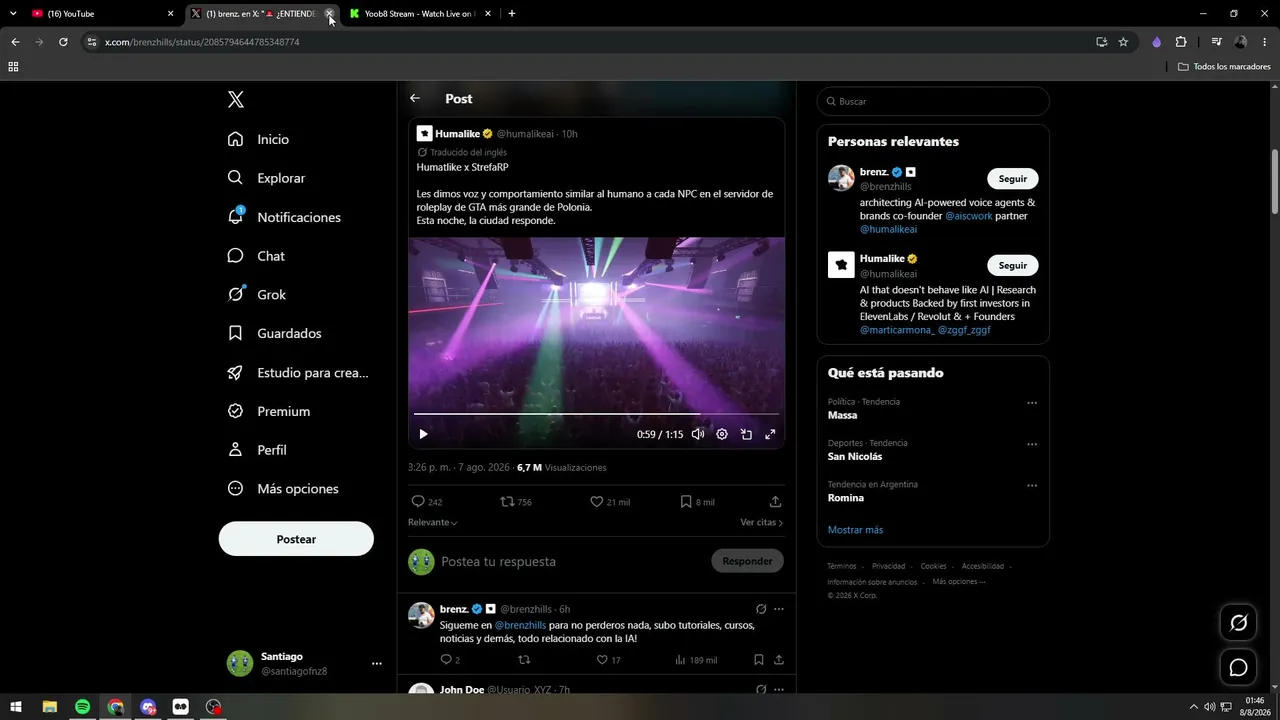1280x720 pixels.
Task: Open Santiago account menu dots
Action: coord(377,663)
